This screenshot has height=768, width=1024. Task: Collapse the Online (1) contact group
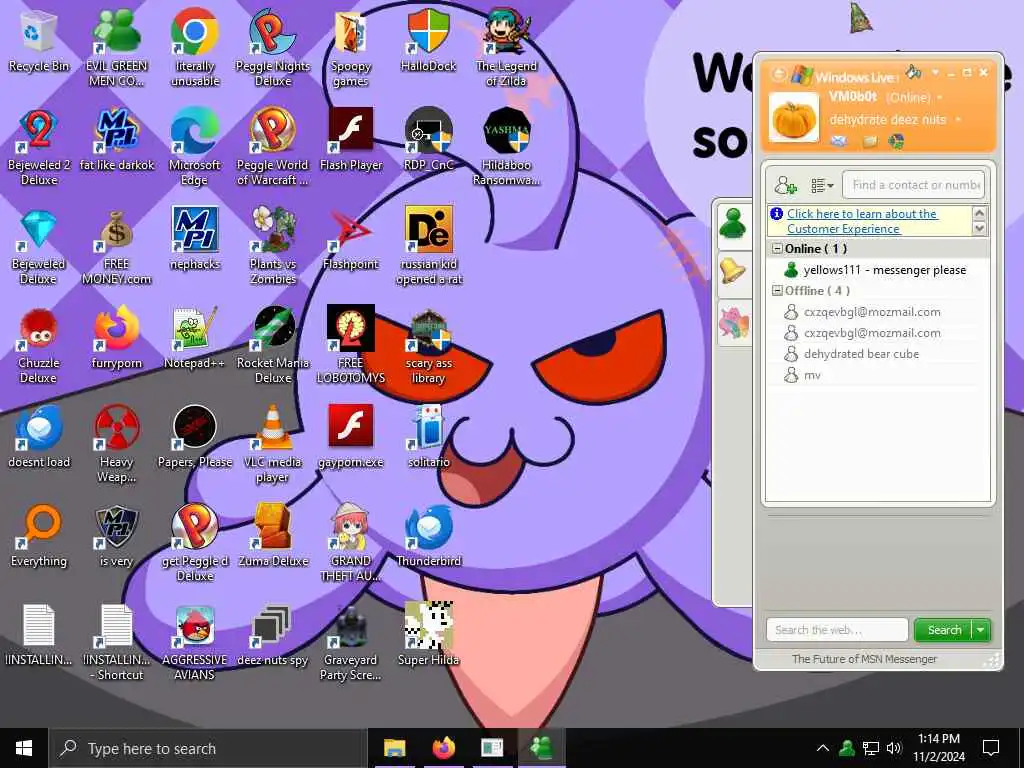tap(777, 249)
